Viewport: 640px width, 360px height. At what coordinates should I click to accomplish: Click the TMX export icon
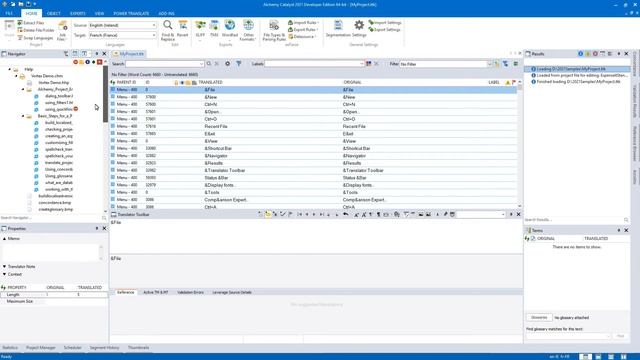[214, 29]
